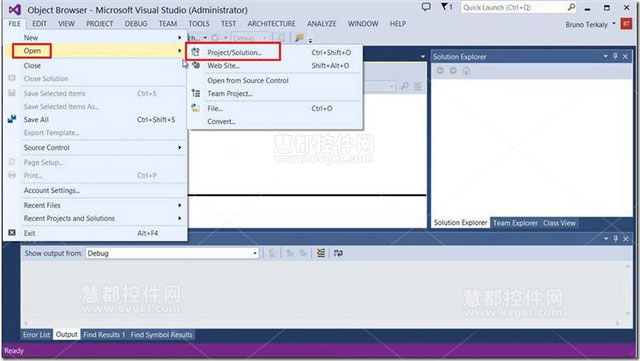The width and height of the screenshot is (640, 361).
Task: Toggle auto-hide pin on Output panel
Action: point(616,238)
